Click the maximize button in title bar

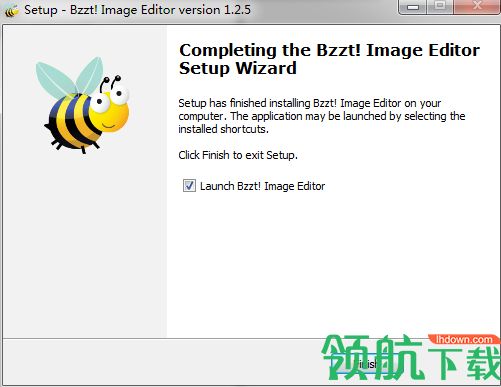coord(440,7)
